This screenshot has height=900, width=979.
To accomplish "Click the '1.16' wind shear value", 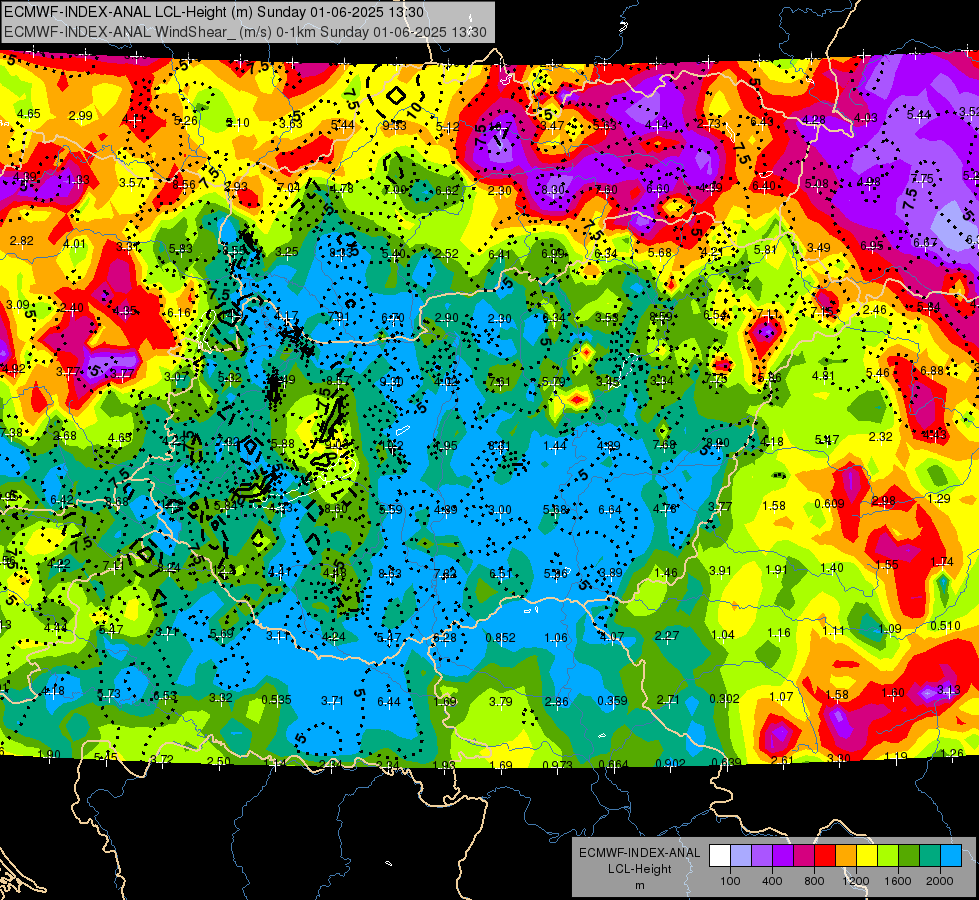I will tap(779, 633).
